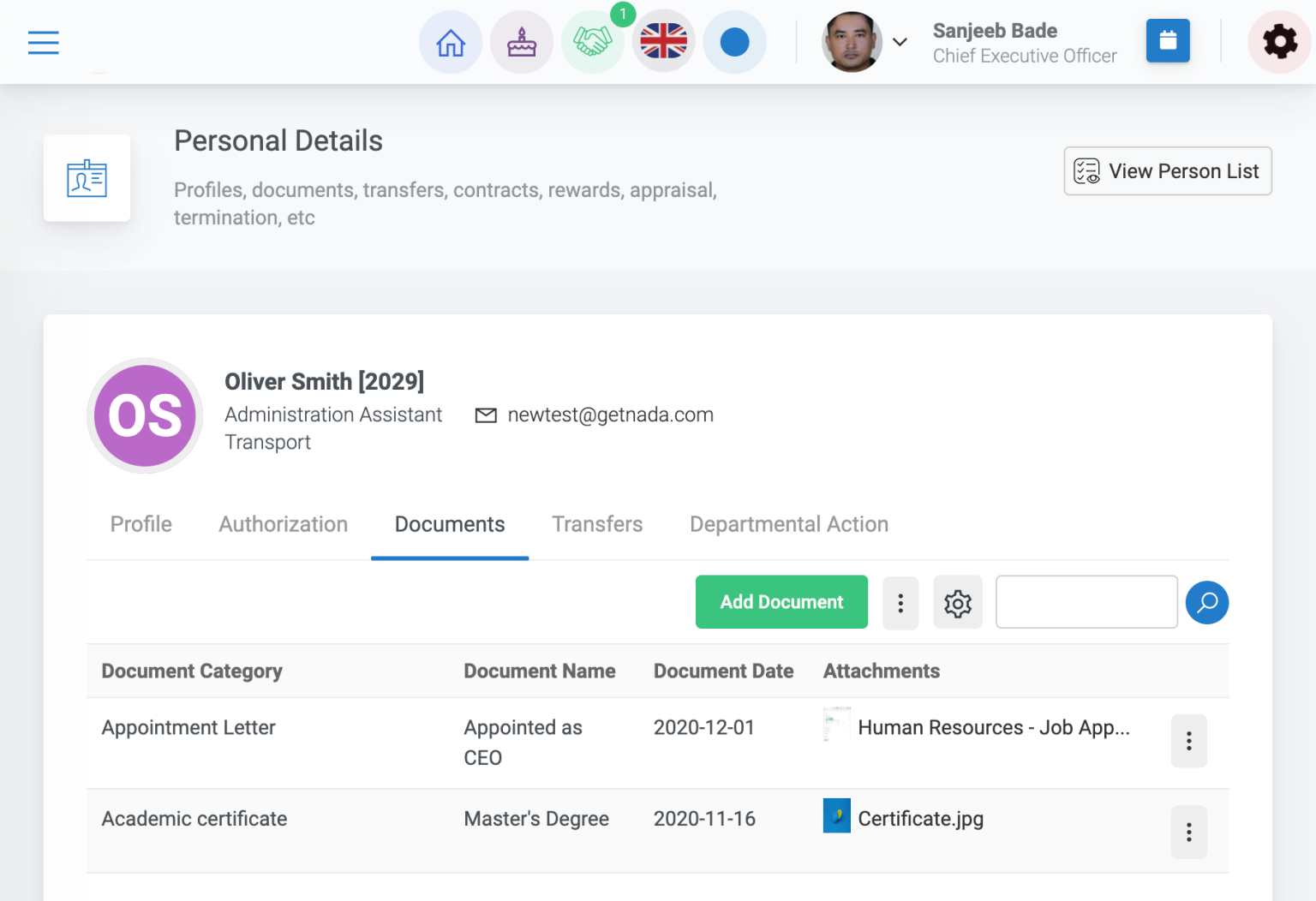Select the UK flag language icon
This screenshot has height=901, width=1316.
point(663,41)
